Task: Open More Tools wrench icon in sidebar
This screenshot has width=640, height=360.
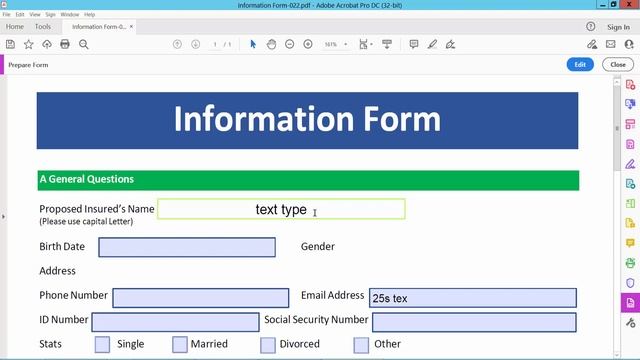Action: pos(630,323)
